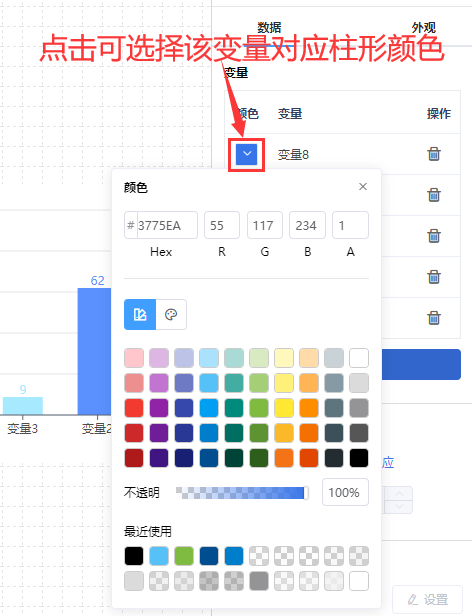Click the opacity transparency slider
Viewport: 472px width, 616px height.
click(242, 493)
